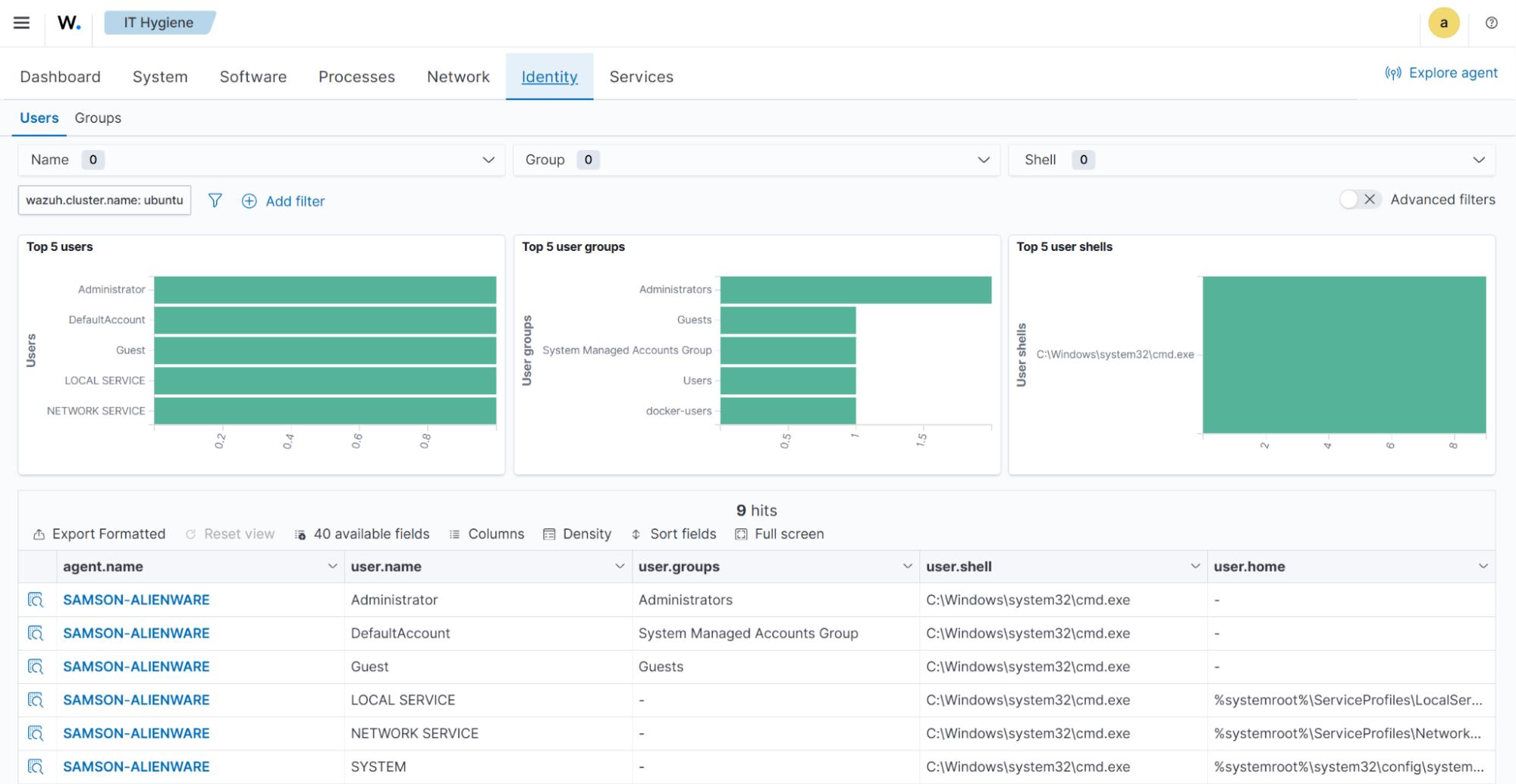The width and height of the screenshot is (1516, 784).
Task: Expand the Shell filter dropdown
Action: [1478, 160]
